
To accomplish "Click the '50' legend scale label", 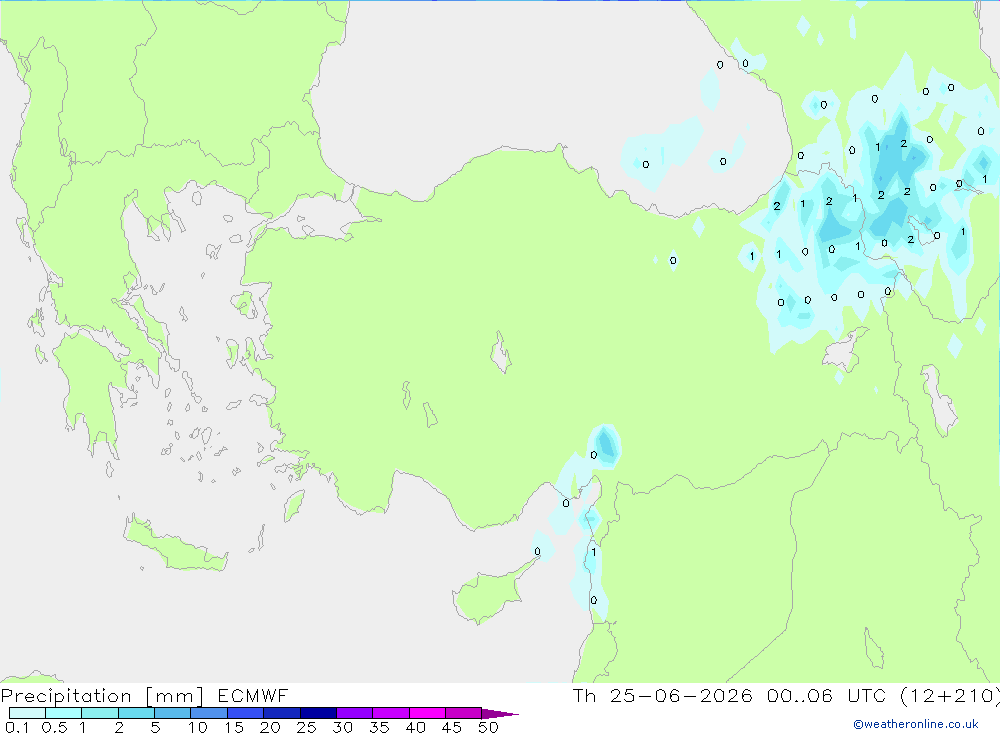I will click(488, 727).
